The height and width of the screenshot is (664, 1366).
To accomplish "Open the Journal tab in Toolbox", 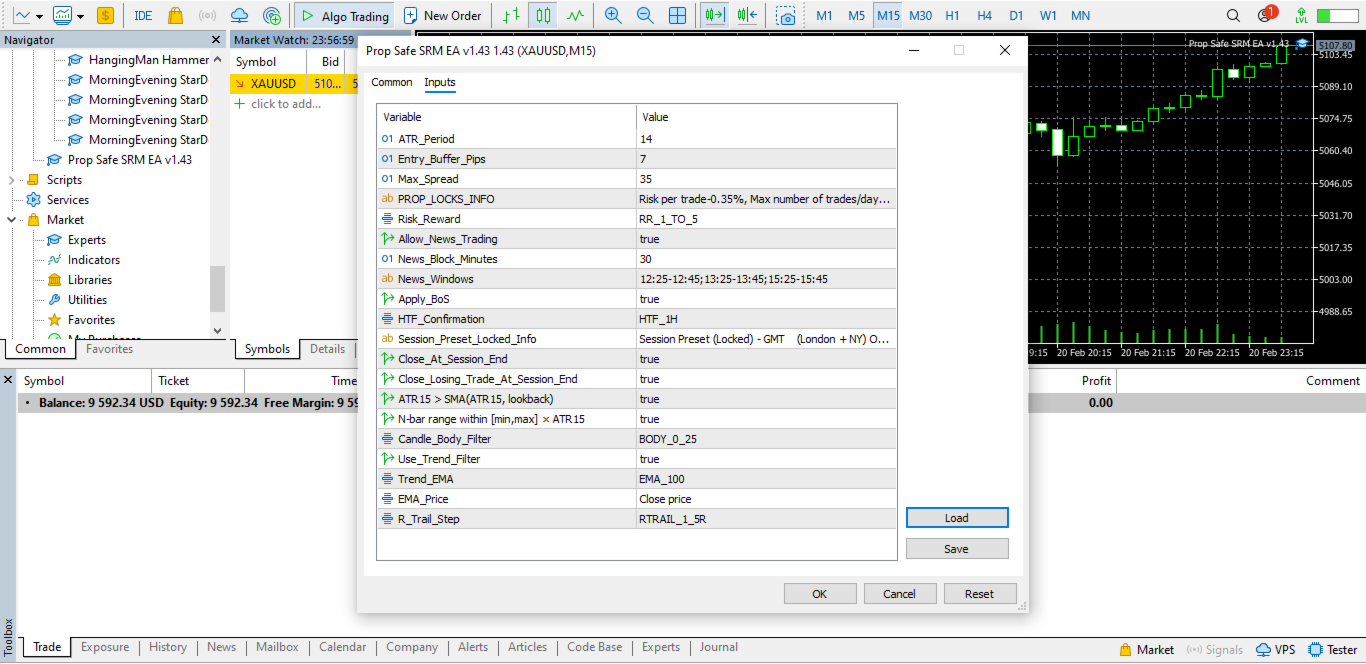I will point(718,647).
